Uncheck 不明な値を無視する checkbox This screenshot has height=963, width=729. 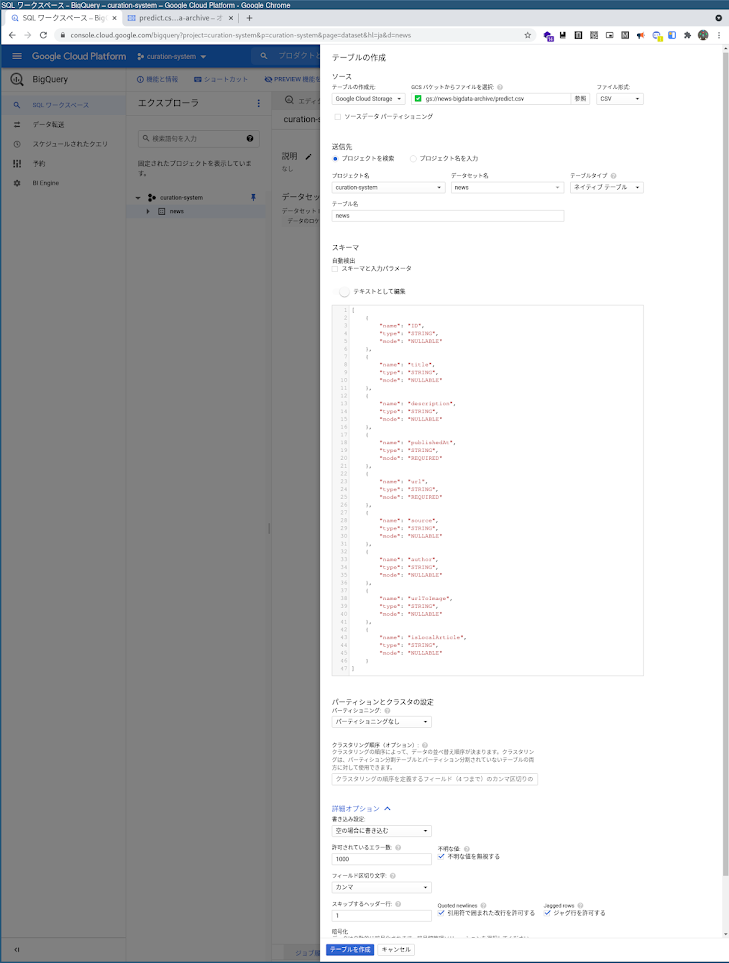click(x=441, y=856)
